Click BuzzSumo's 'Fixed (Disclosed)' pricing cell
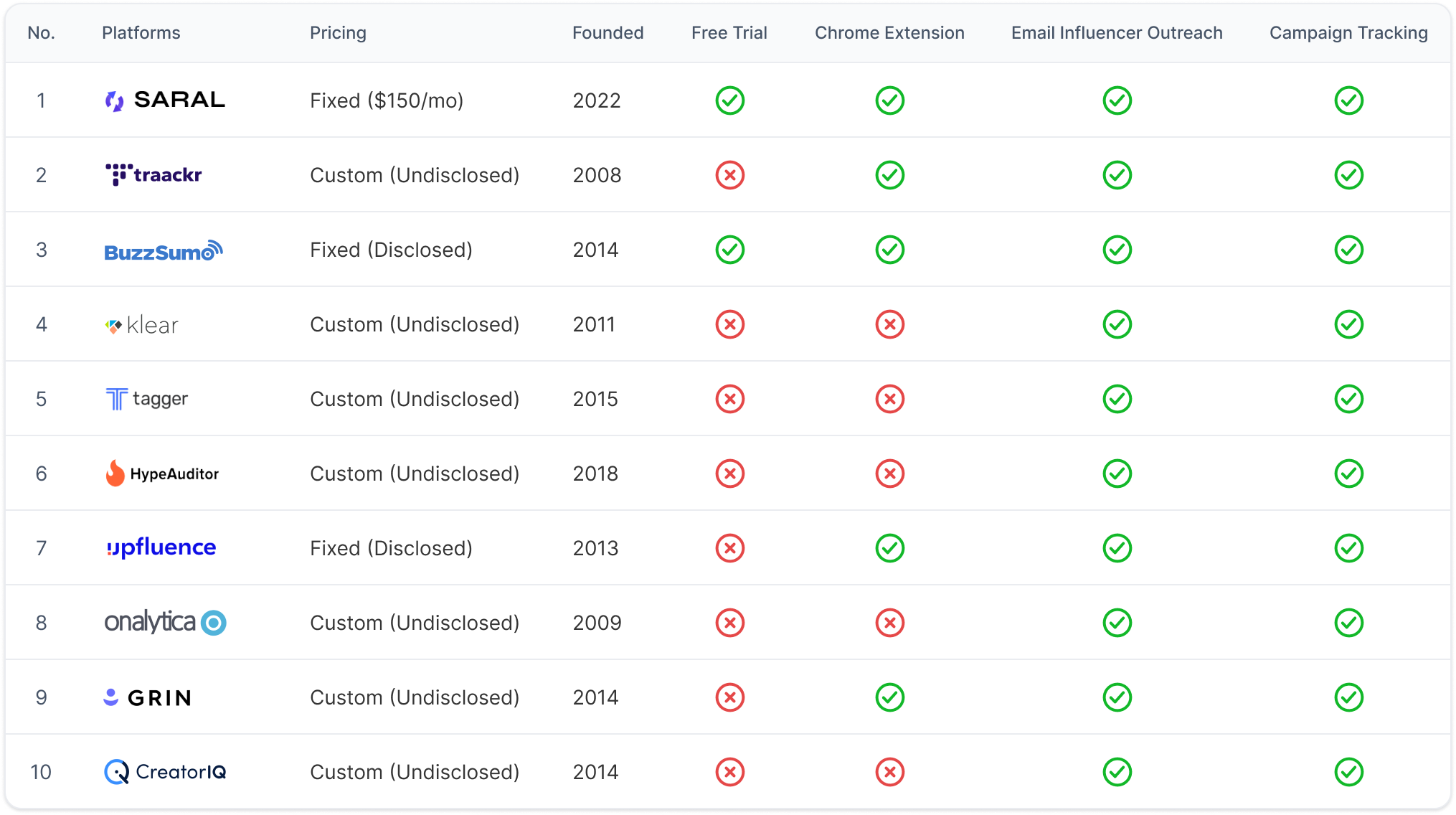The image size is (1456, 815). (391, 250)
